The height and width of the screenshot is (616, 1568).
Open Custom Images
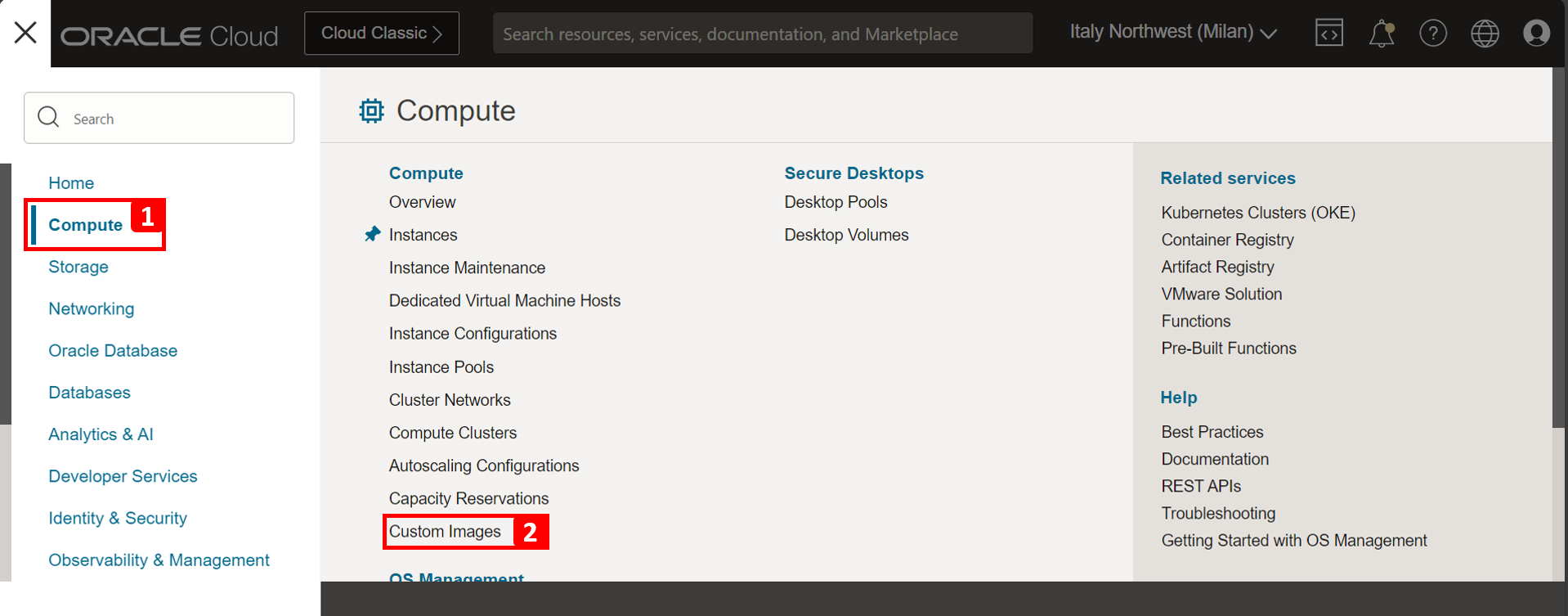tap(445, 532)
